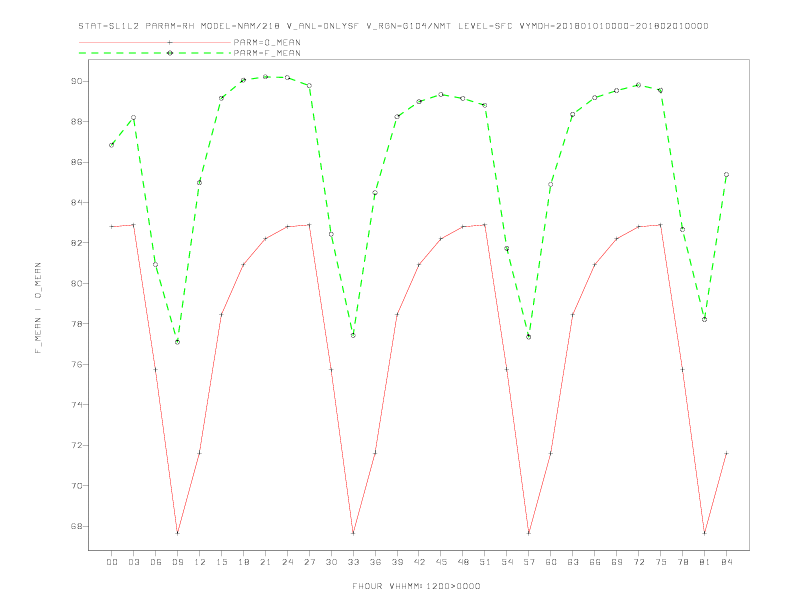Click the x-axis title FHOUR VHHMM:1200>0000
The height and width of the screenshot is (612, 792).
pos(416,586)
